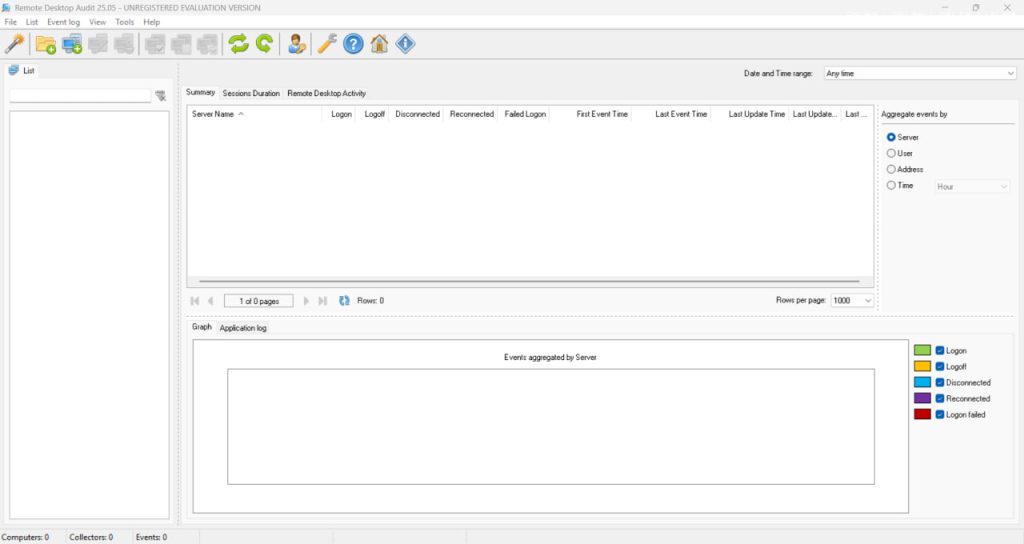Open help via blue question mark
Image resolution: width=1024 pixels, height=544 pixels.
[x=353, y=44]
